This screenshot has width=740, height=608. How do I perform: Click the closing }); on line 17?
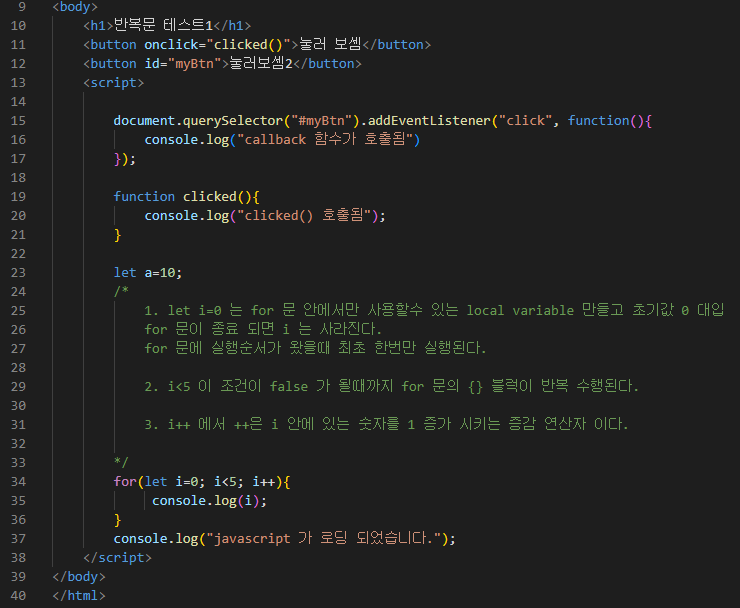coord(125,159)
